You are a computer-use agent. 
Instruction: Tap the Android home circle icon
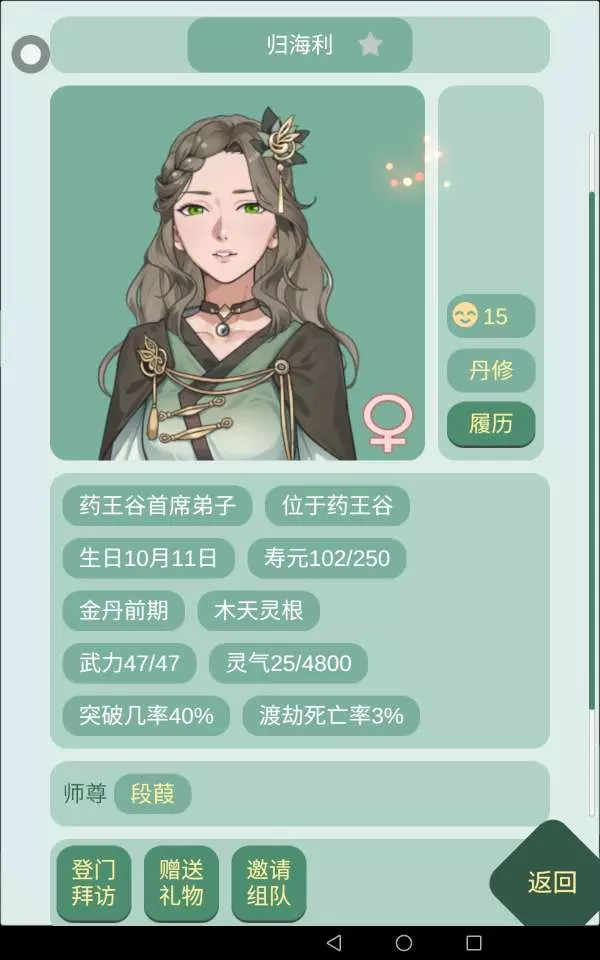point(404,942)
